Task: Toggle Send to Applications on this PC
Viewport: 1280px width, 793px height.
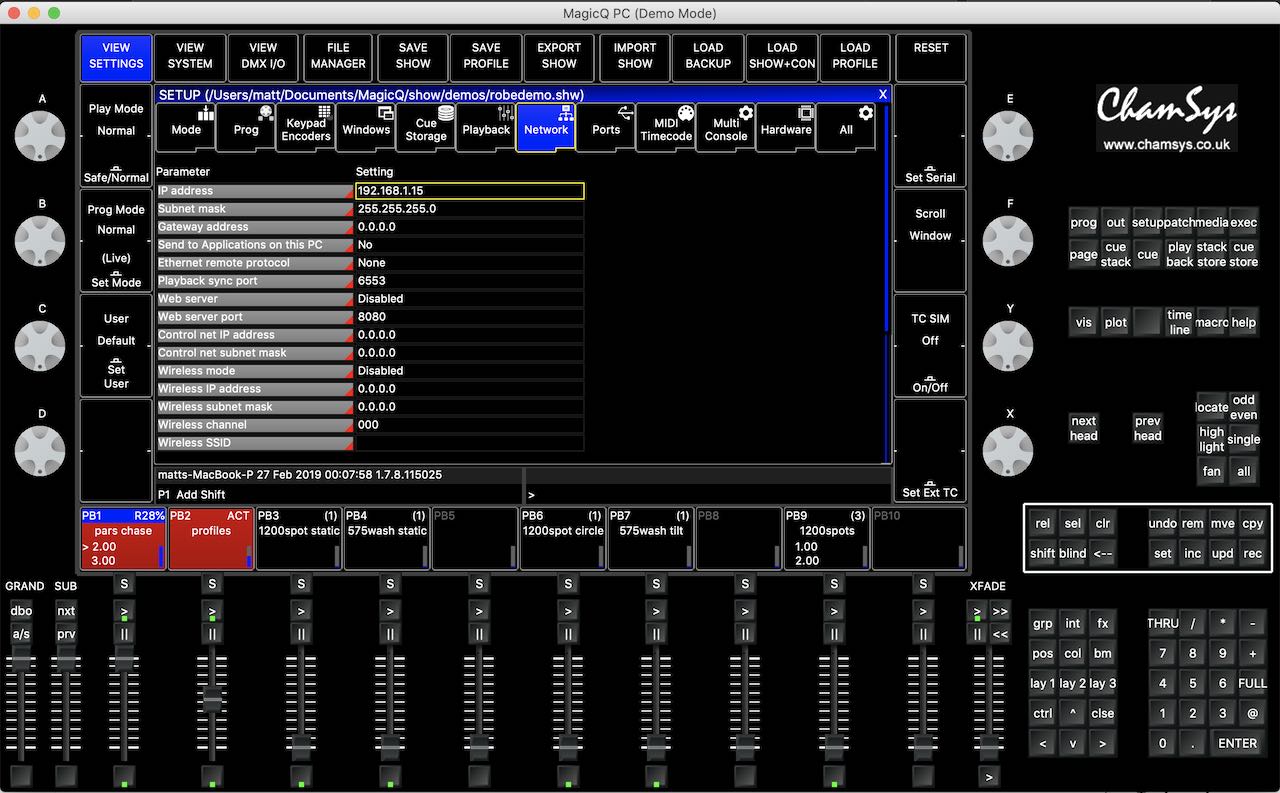Action: tap(470, 245)
